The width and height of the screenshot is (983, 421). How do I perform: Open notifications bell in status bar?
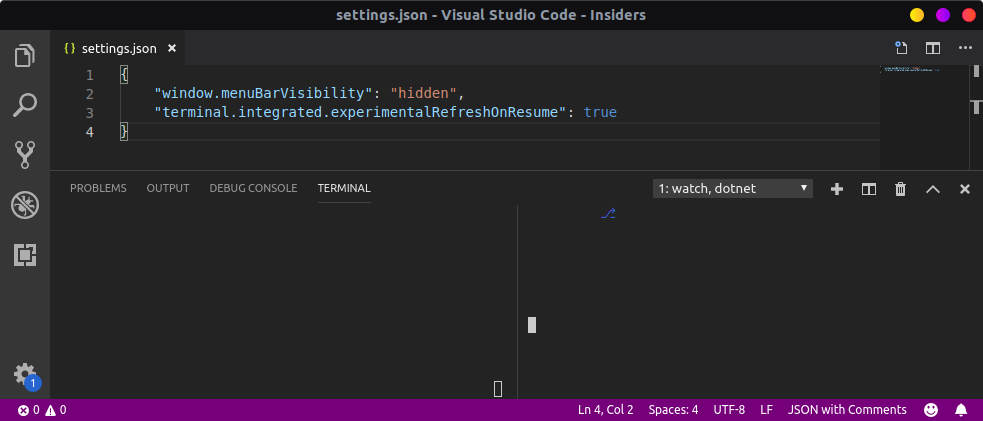click(x=961, y=410)
